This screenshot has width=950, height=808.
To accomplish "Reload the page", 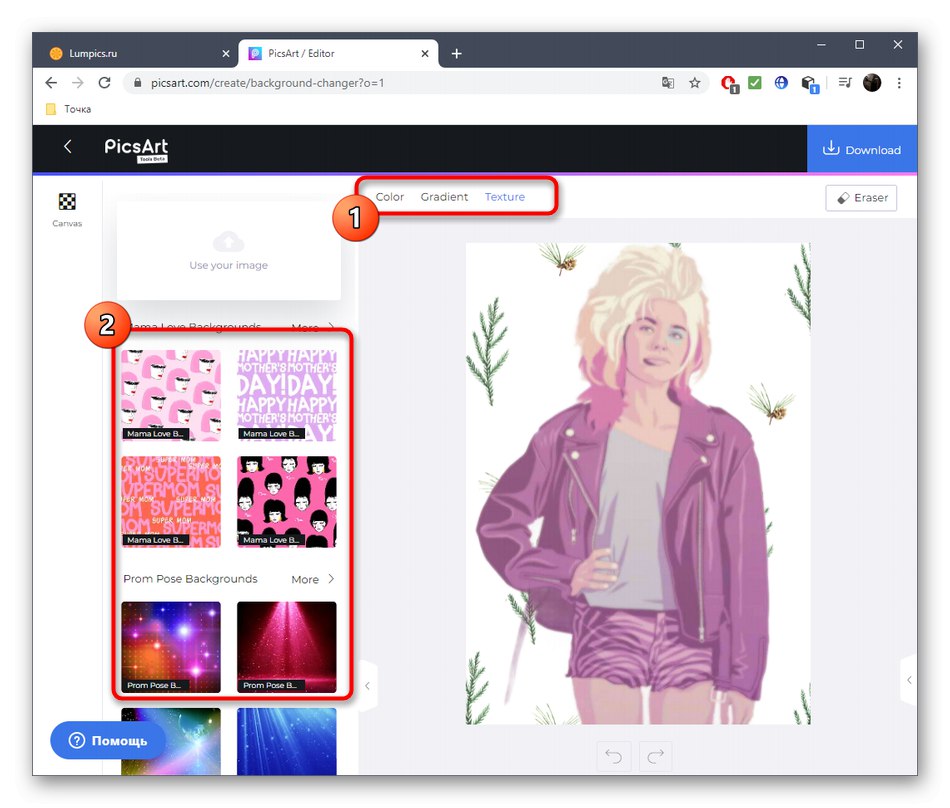I will [104, 83].
